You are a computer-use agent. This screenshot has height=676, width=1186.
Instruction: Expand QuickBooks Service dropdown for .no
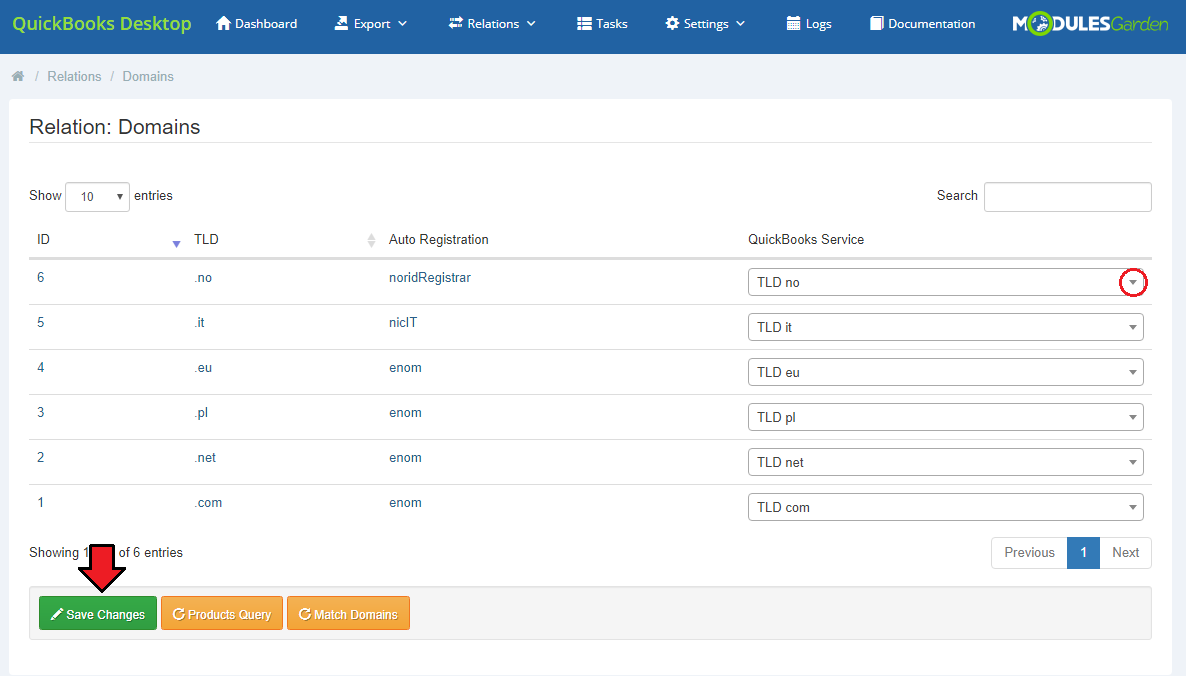click(1132, 283)
